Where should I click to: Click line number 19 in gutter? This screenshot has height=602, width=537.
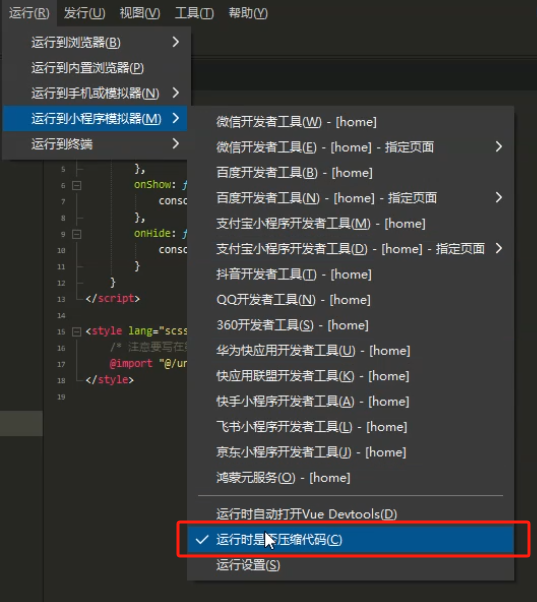61,397
